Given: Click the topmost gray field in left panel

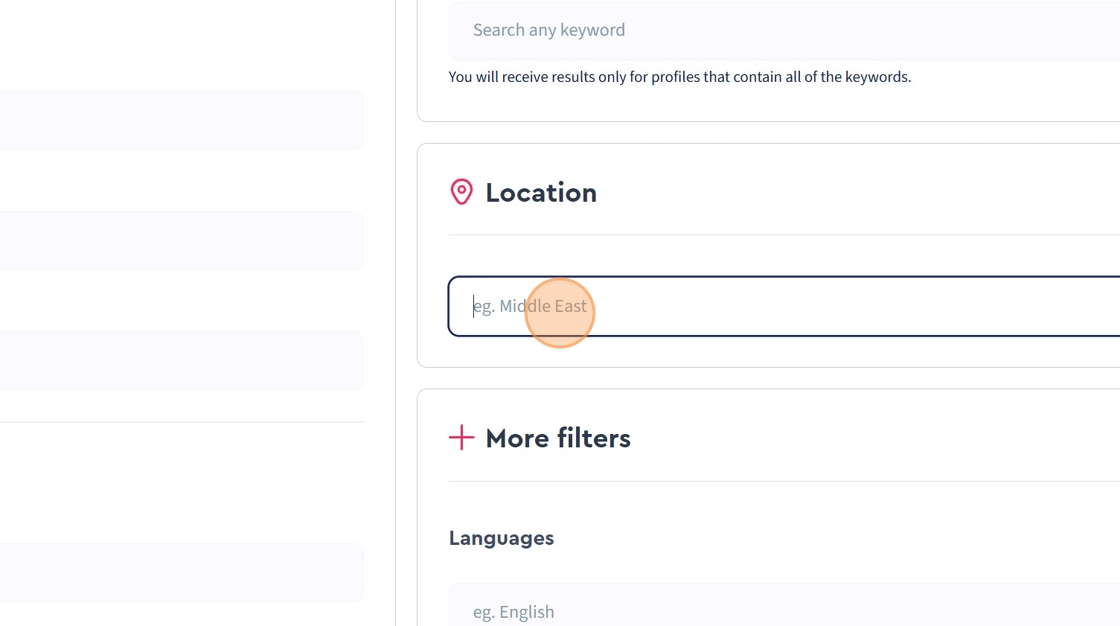Looking at the screenshot, I should pos(180,120).
